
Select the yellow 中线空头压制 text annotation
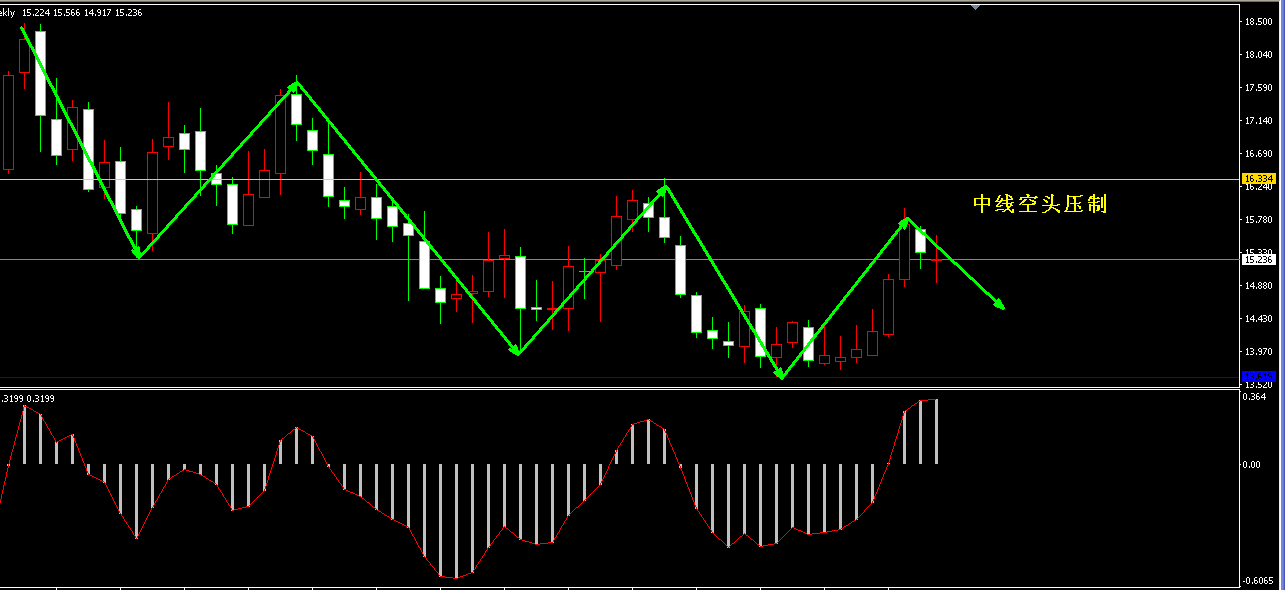1040,204
